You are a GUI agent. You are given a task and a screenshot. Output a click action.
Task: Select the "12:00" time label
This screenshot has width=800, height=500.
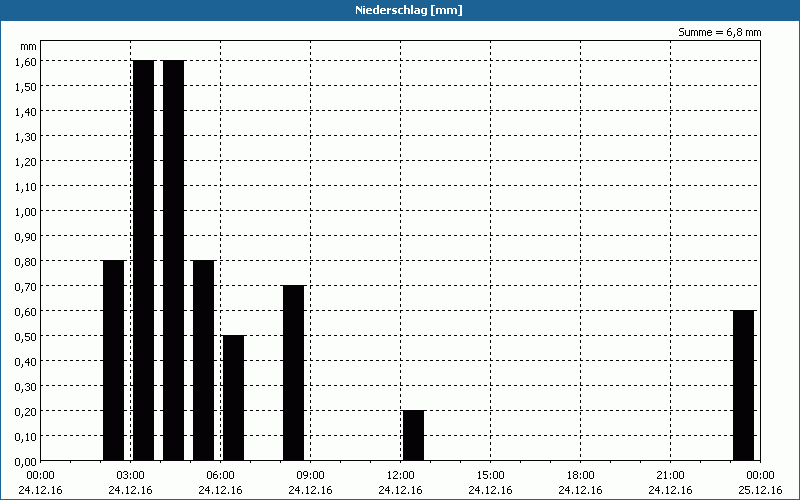[401, 476]
